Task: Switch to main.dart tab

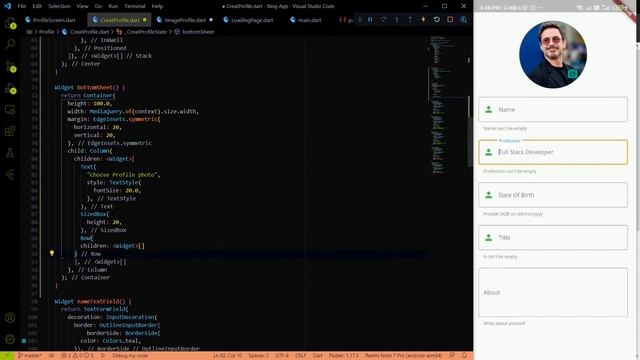Action: [309, 20]
